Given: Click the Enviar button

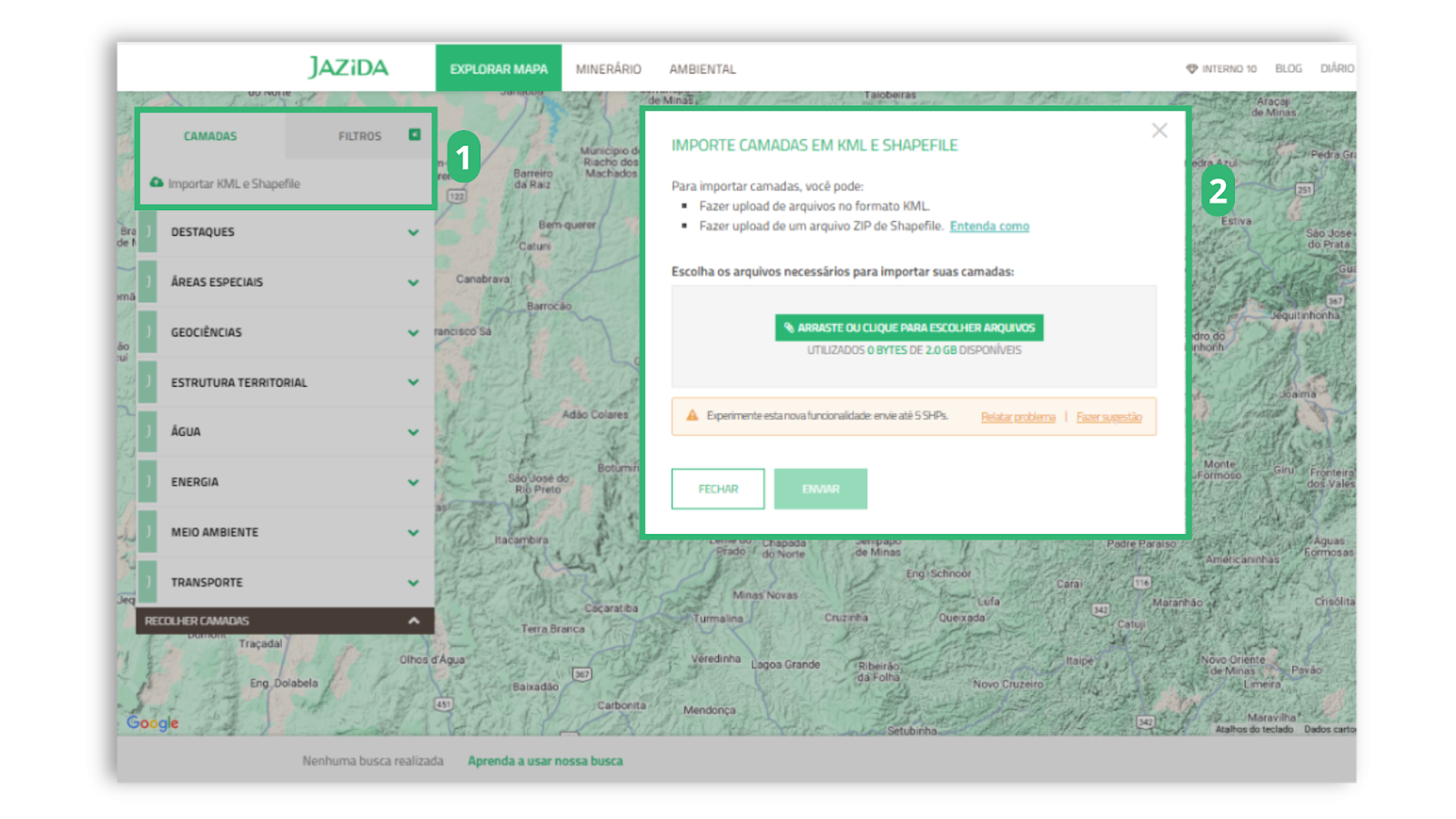Looking at the screenshot, I should 821,489.
